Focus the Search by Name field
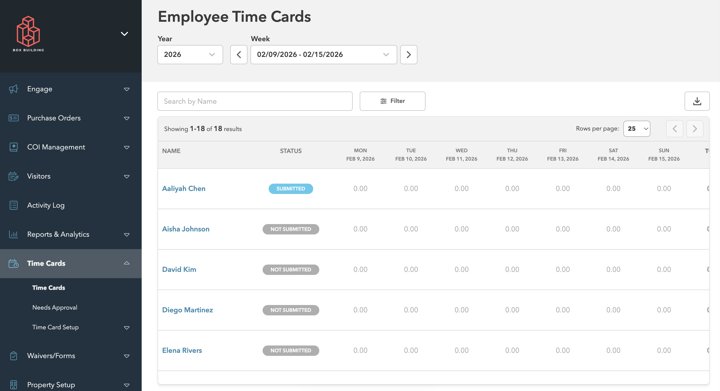Viewport: 720px width, 391px height. click(255, 101)
